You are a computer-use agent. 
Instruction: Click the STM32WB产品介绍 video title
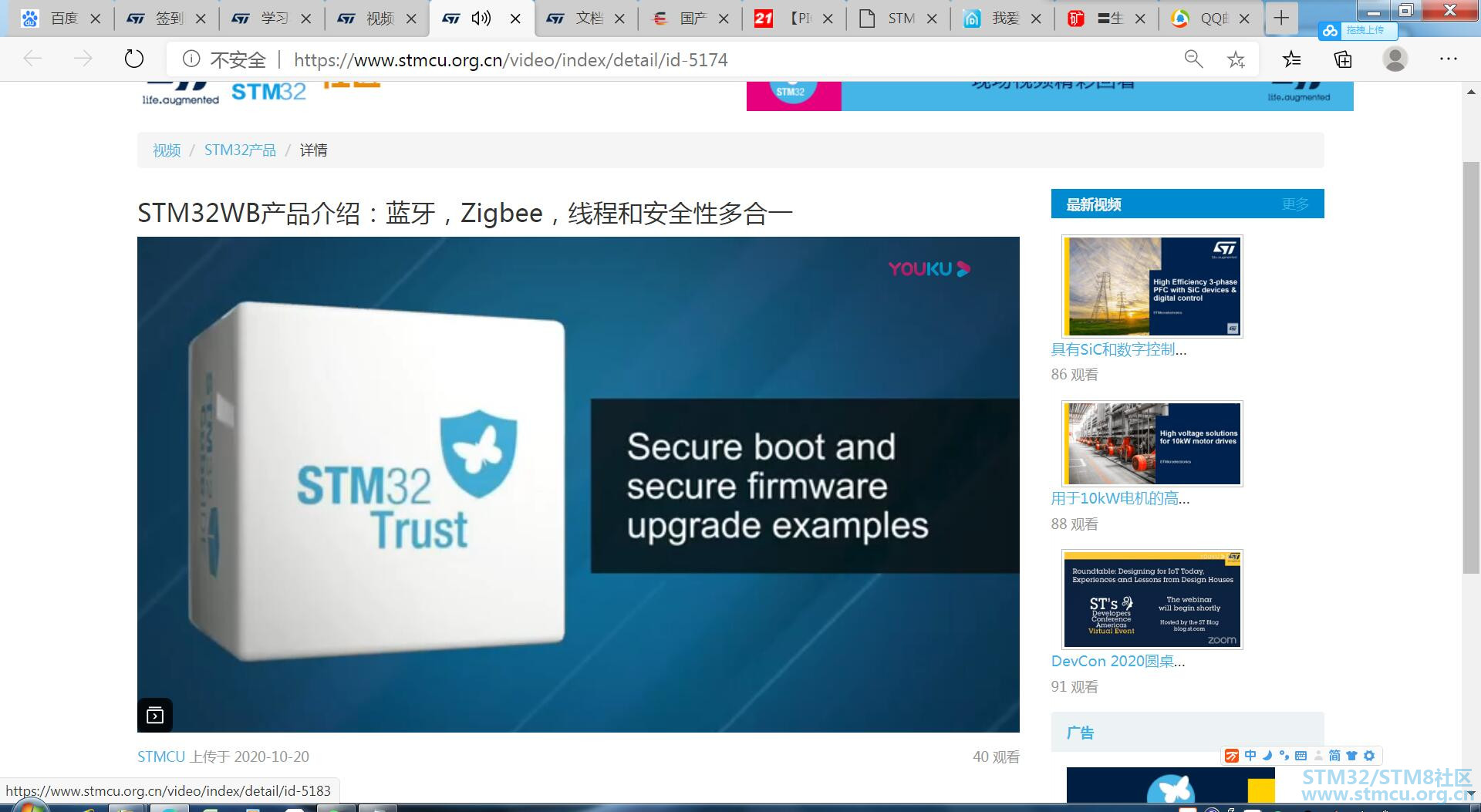465,213
